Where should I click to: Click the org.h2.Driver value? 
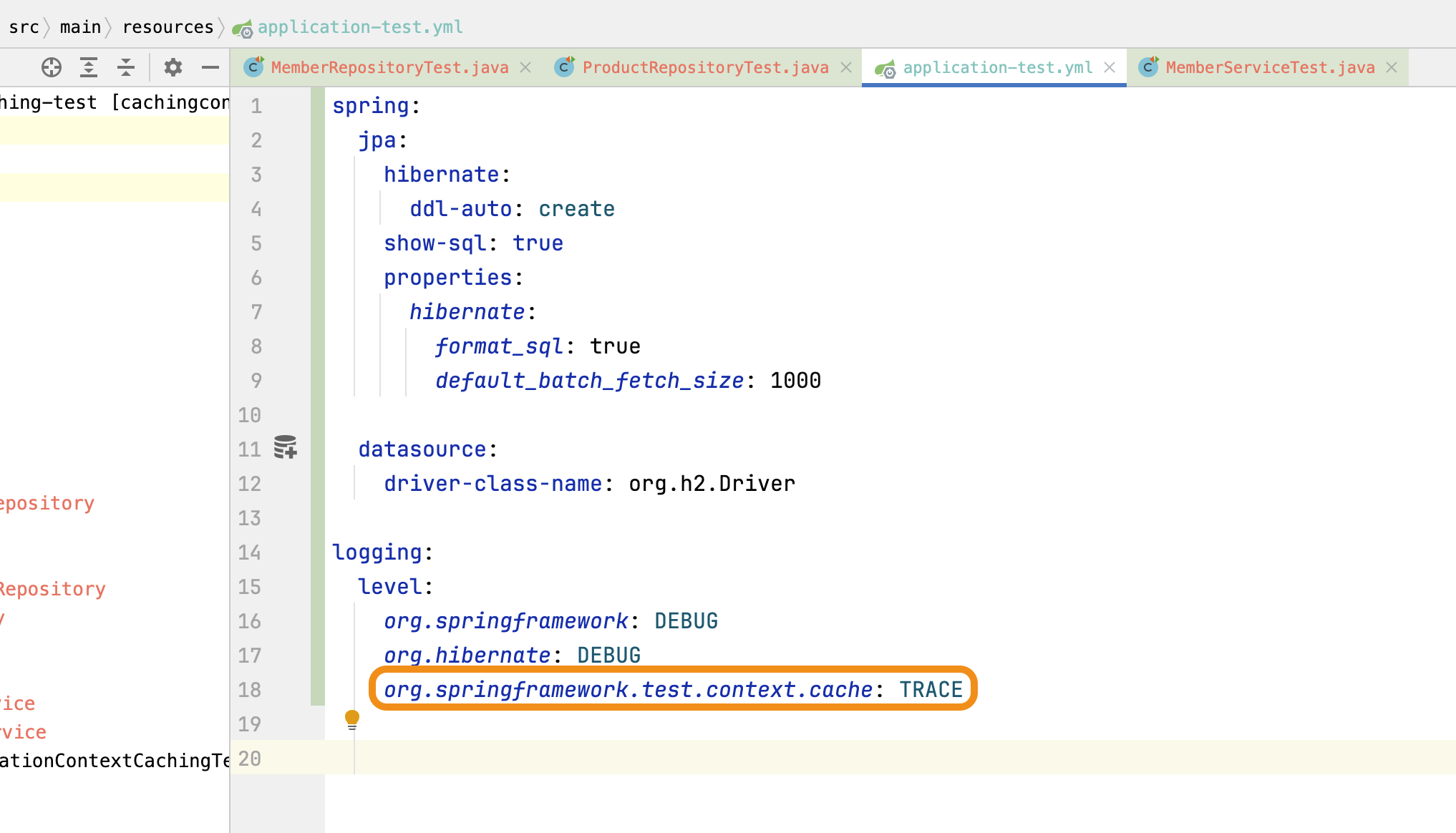712,484
